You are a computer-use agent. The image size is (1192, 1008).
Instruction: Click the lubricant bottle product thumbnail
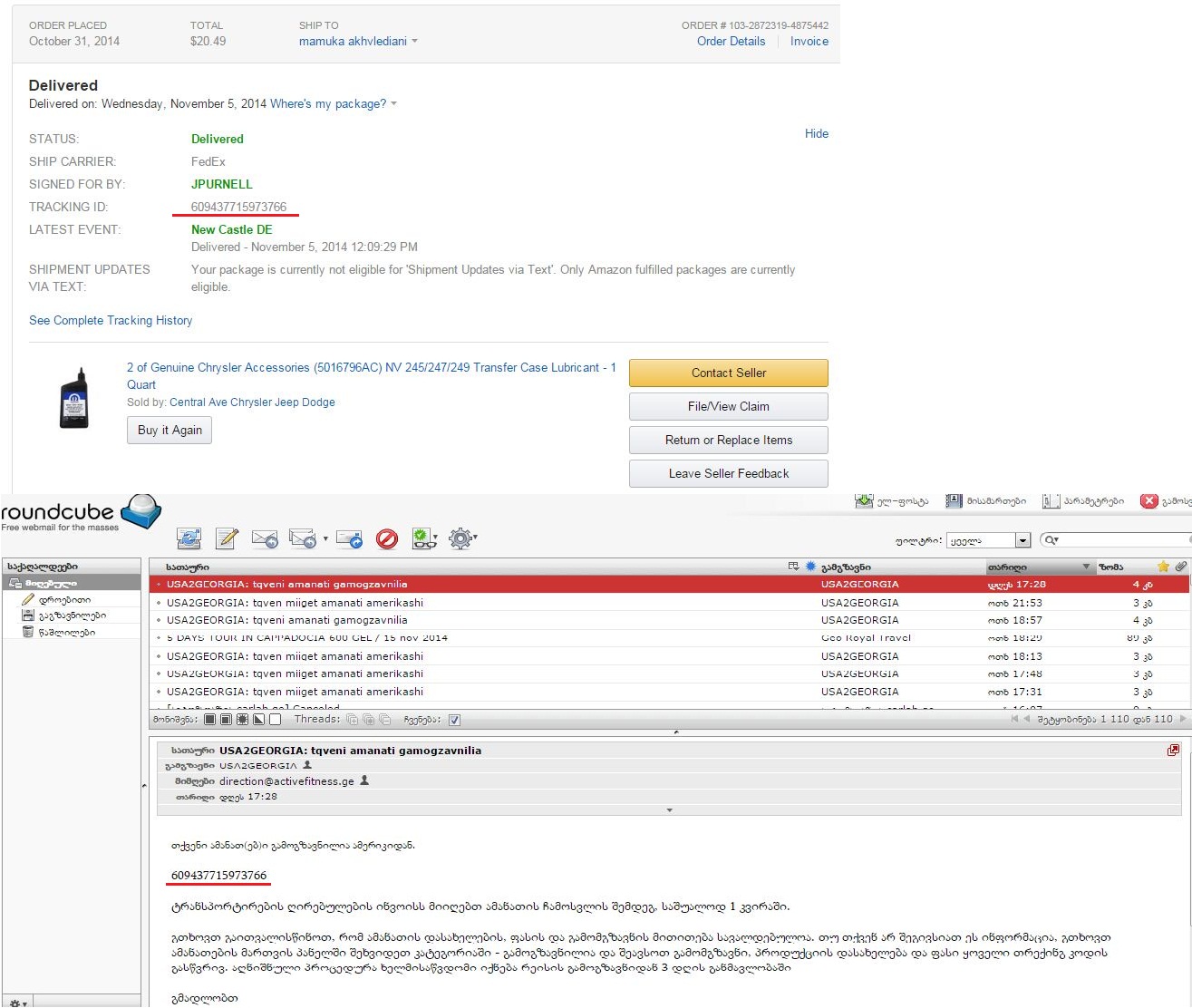click(74, 397)
